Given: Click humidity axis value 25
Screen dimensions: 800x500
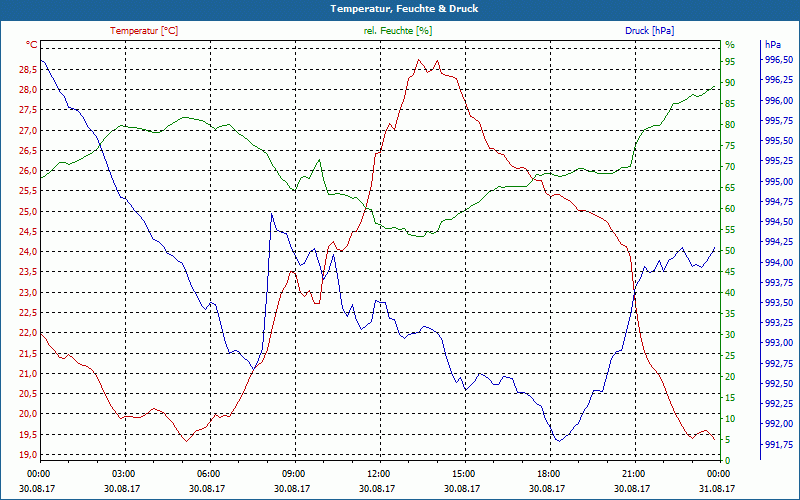Looking at the screenshot, I should coord(730,356).
